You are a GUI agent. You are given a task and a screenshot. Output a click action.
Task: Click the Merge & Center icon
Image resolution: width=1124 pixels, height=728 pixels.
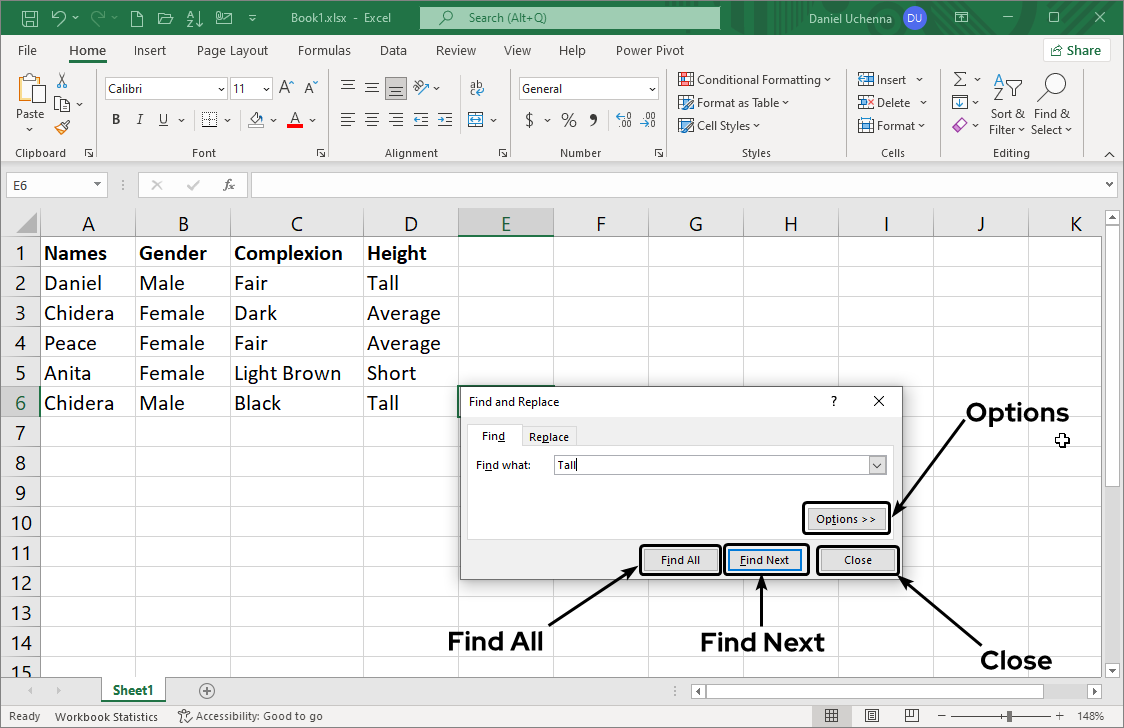[x=476, y=120]
